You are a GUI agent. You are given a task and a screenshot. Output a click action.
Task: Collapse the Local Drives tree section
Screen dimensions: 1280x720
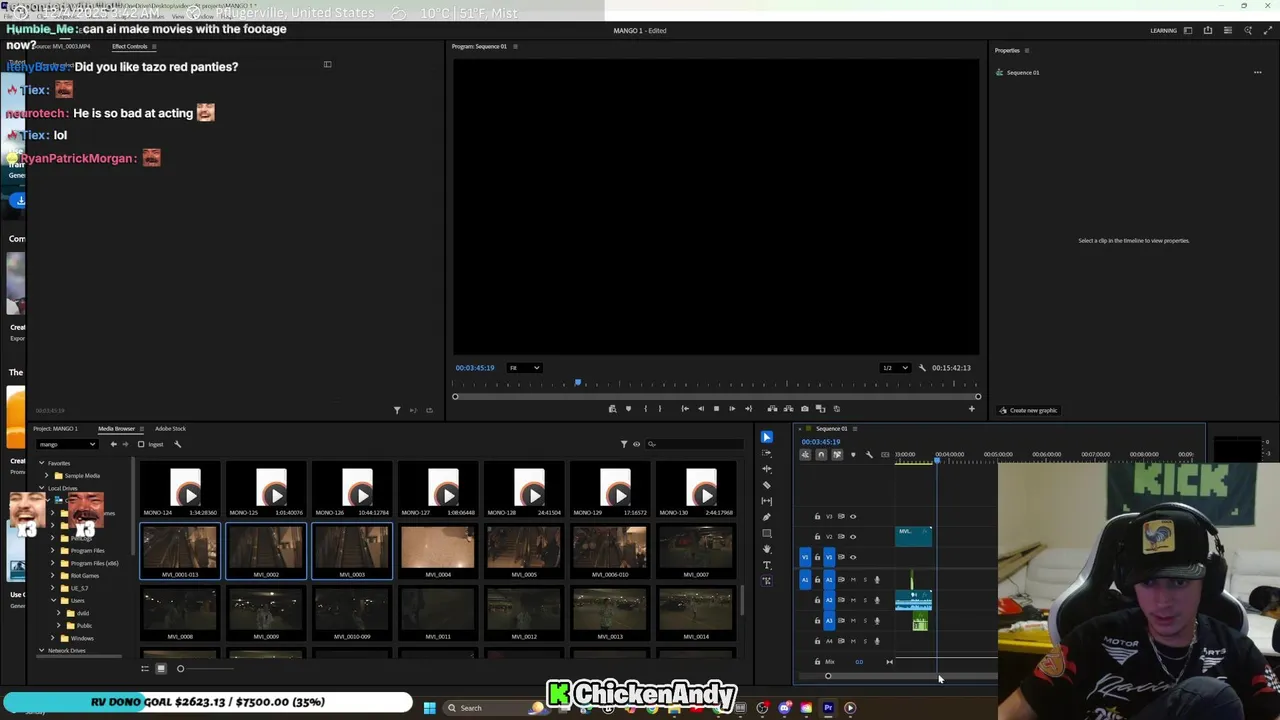(42, 488)
